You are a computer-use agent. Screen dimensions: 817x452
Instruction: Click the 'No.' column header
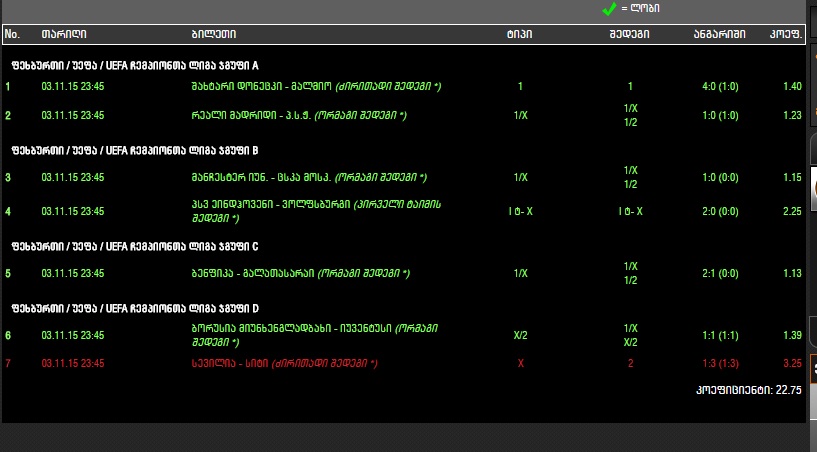[x=13, y=34]
